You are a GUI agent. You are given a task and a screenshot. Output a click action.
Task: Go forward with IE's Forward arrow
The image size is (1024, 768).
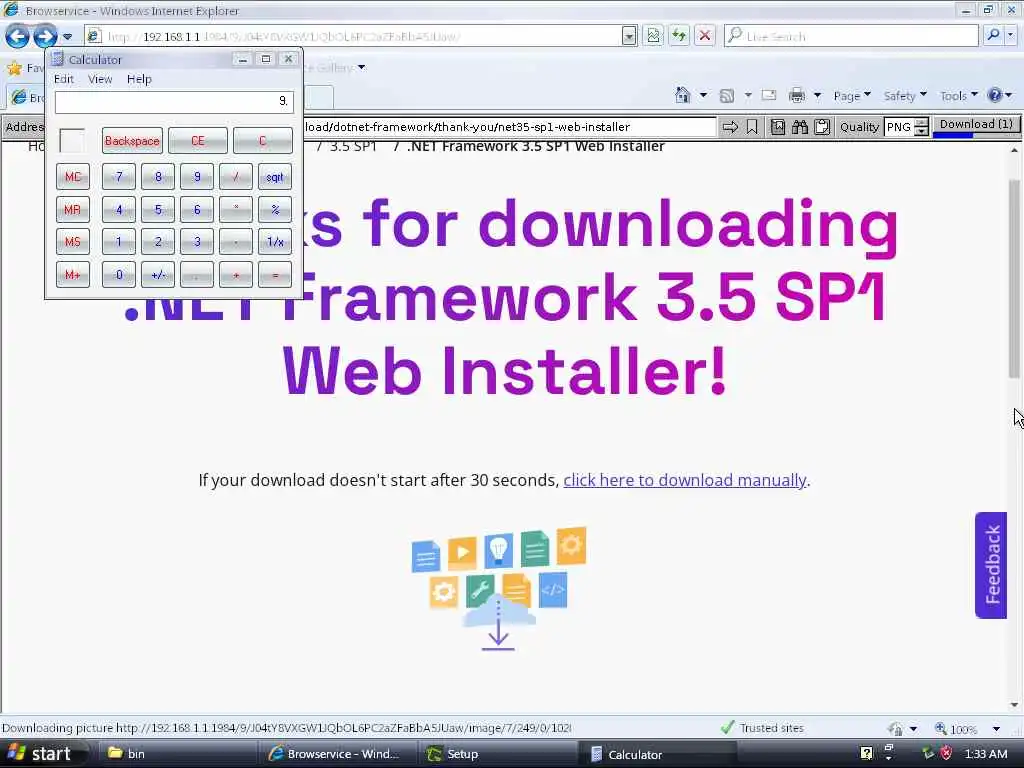click(45, 36)
